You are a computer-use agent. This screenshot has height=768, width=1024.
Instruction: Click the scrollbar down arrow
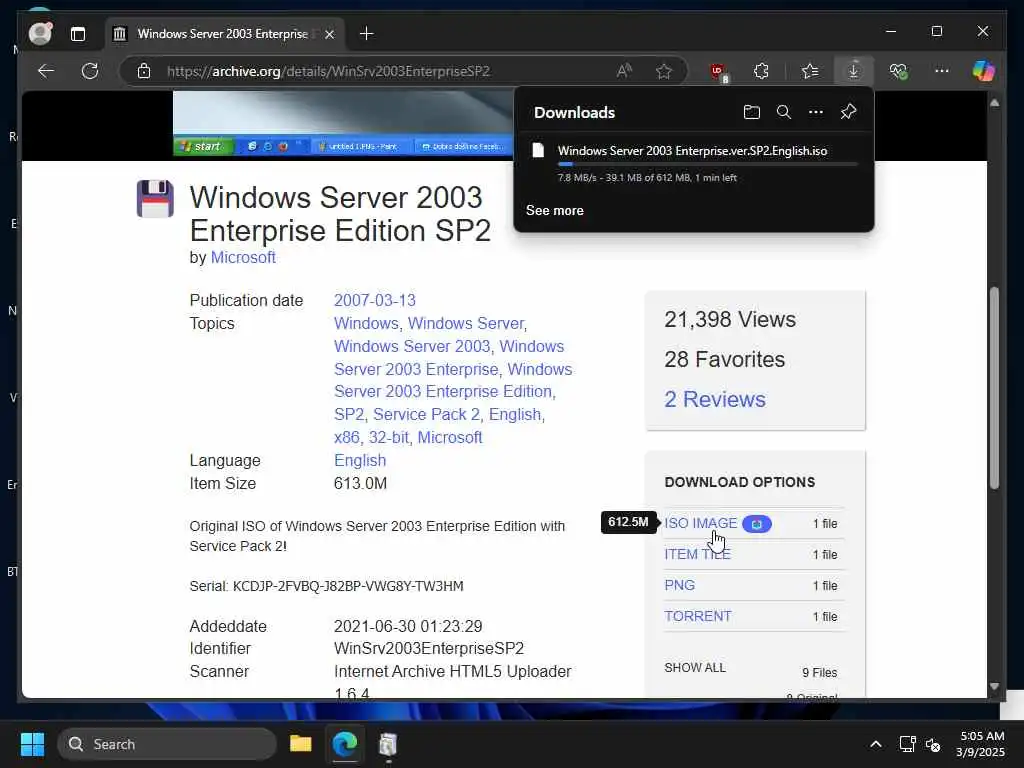pos(994,686)
